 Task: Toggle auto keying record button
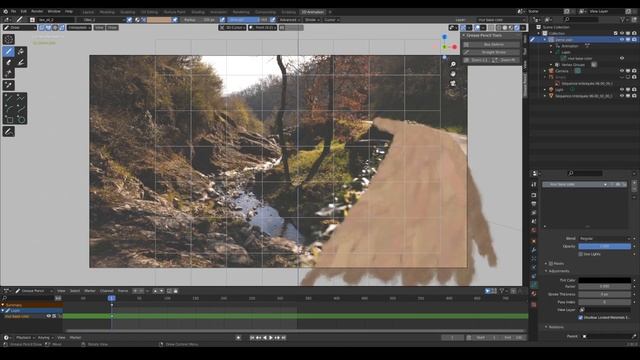238,338
